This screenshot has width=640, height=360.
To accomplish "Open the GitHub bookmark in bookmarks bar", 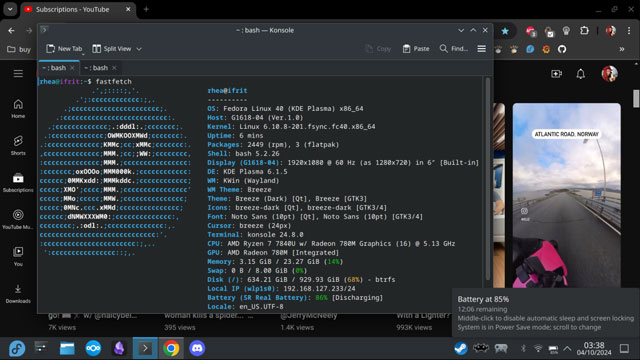I will [562, 49].
